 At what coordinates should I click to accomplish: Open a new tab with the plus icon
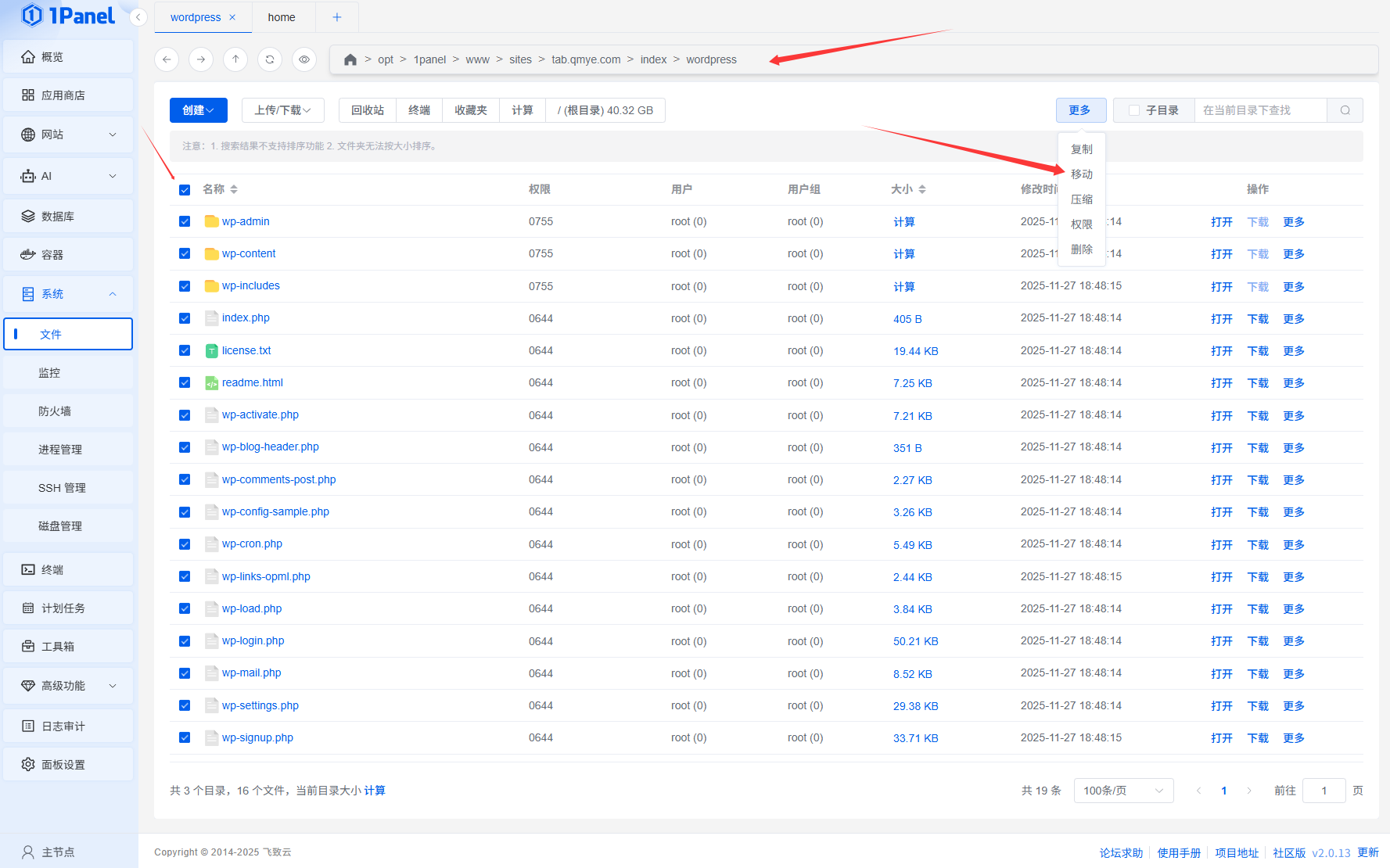(x=337, y=17)
